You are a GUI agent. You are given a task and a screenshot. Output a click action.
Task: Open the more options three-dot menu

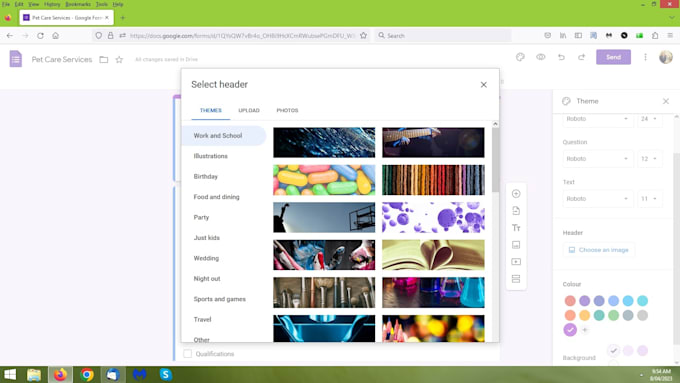pyautogui.click(x=645, y=57)
